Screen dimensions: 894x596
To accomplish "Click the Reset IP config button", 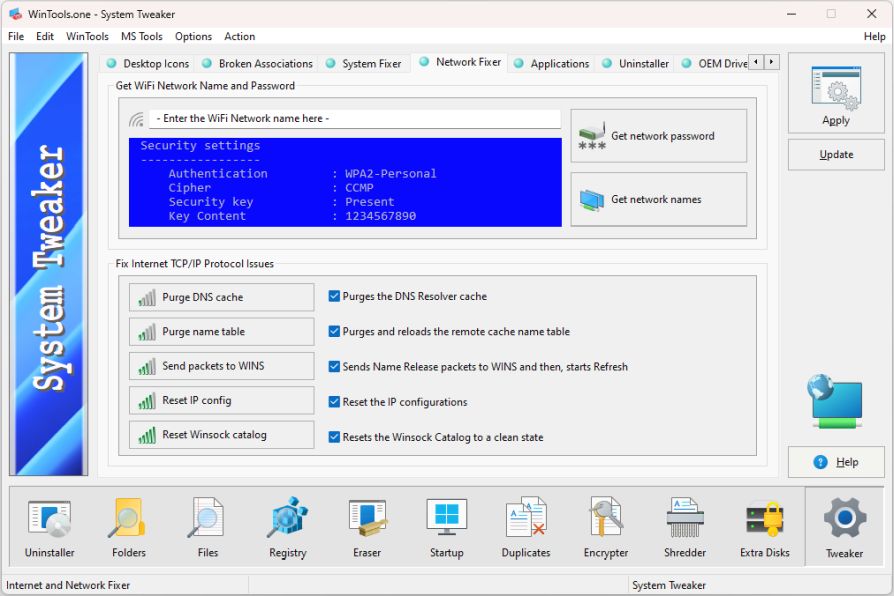I will click(221, 400).
